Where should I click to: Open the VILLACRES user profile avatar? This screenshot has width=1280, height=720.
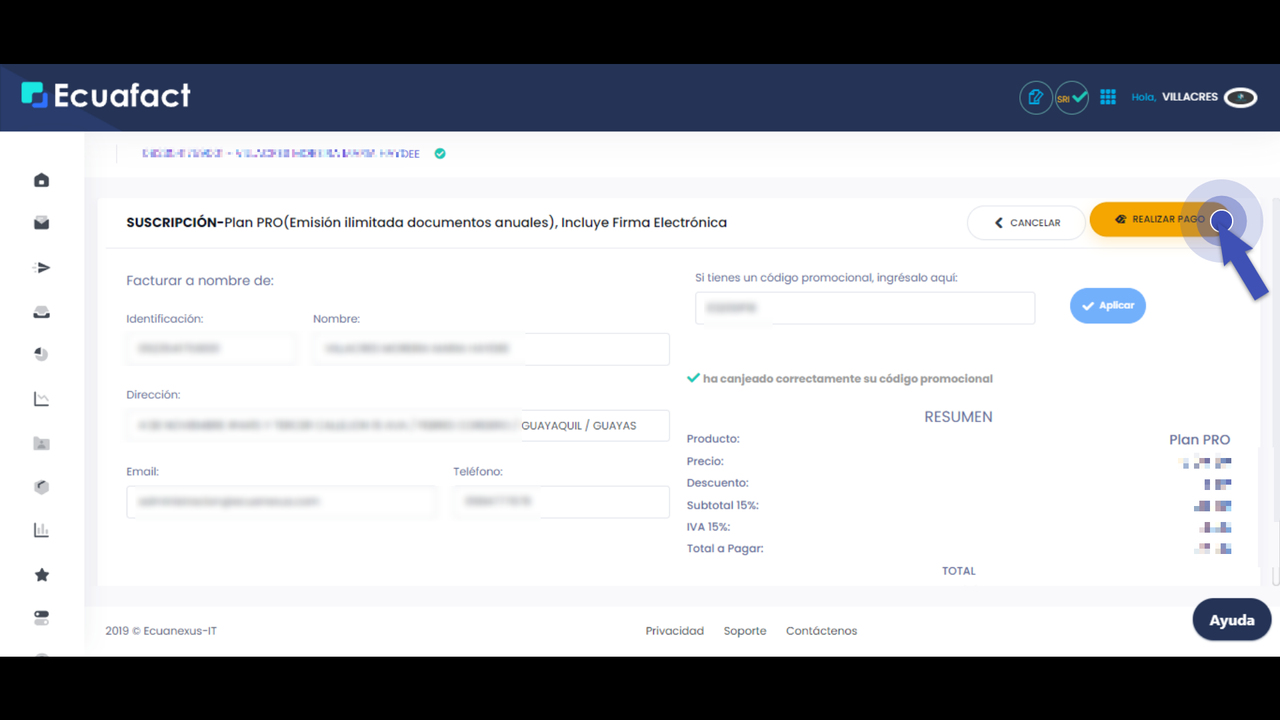(x=1241, y=97)
